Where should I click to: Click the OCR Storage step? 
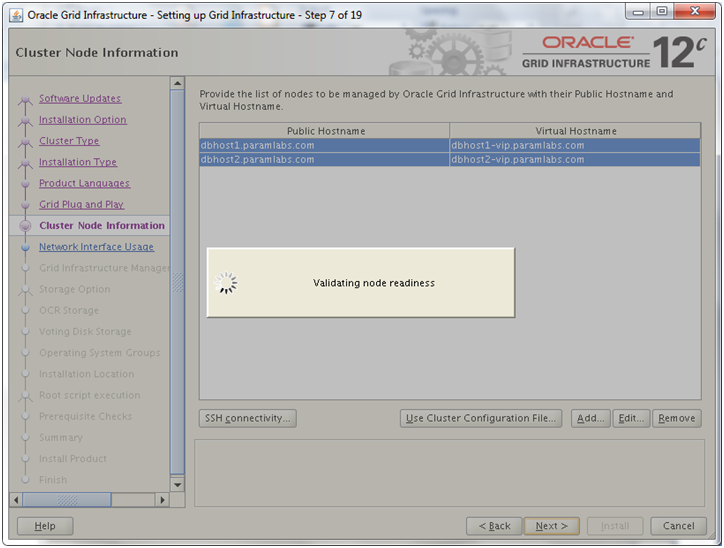click(69, 311)
